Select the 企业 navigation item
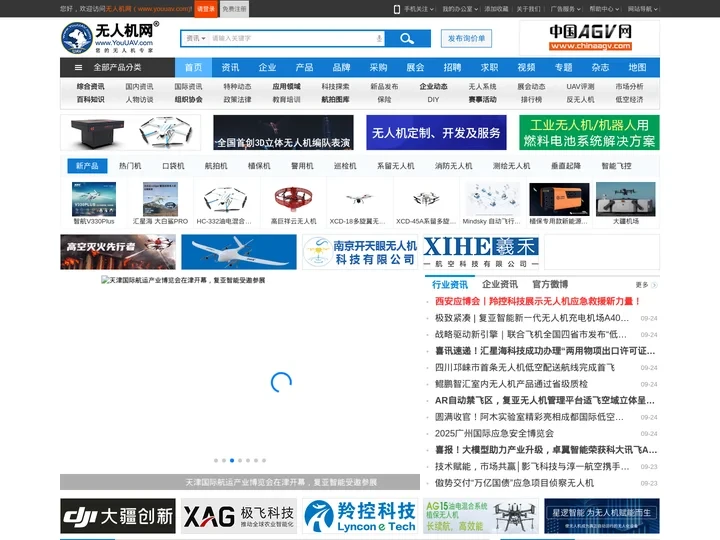 click(267, 68)
